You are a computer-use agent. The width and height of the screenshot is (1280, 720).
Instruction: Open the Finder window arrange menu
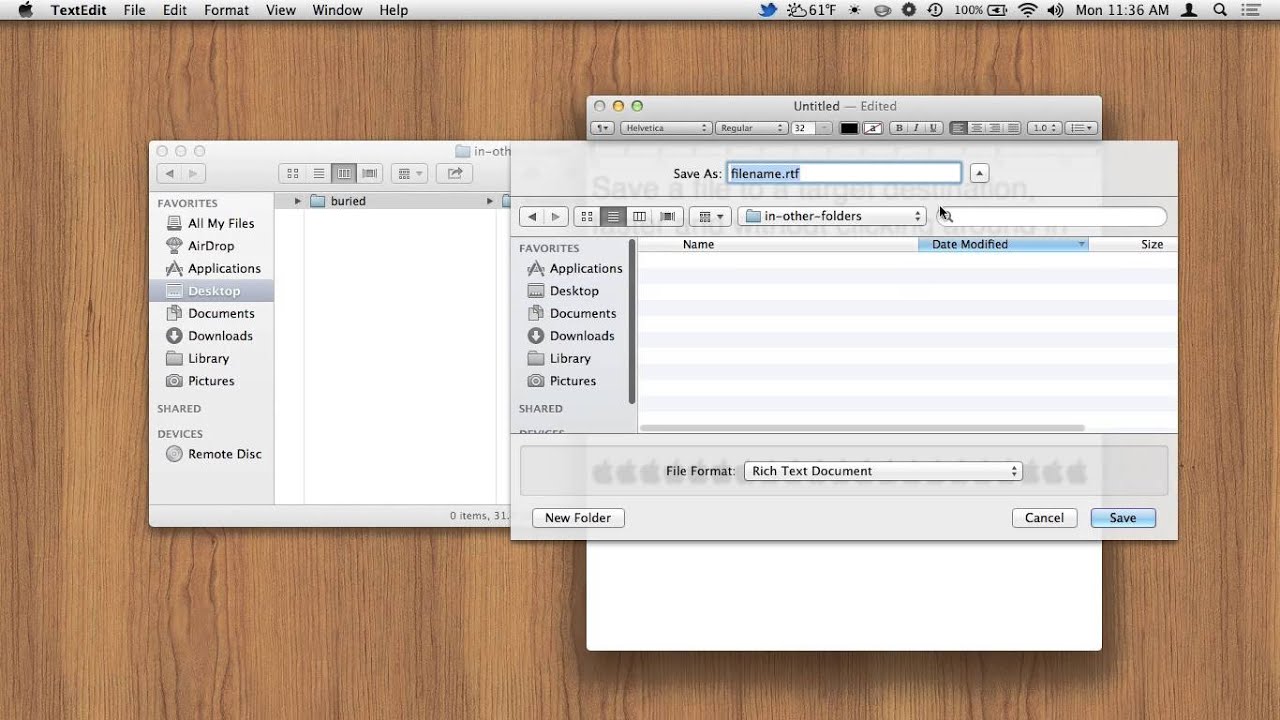[410, 173]
